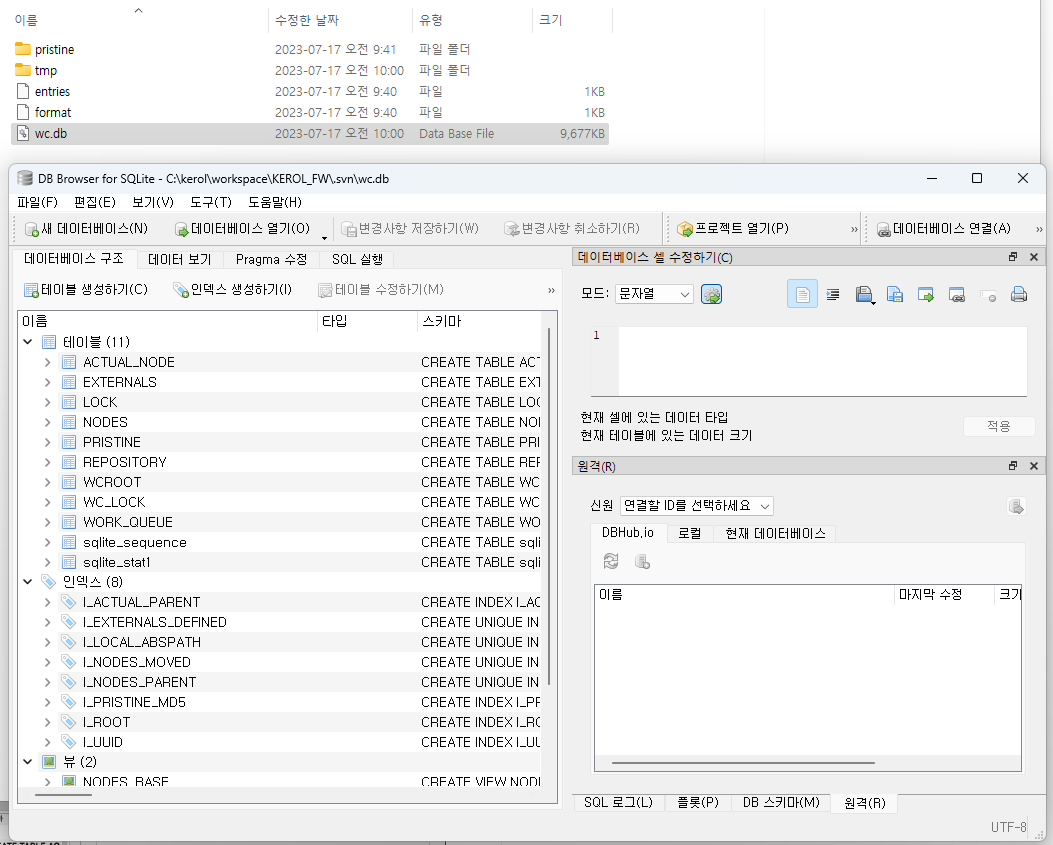Viewport: 1053px width, 845px height.
Task: Expand the WORK_QUEUE table row
Action: point(47,522)
